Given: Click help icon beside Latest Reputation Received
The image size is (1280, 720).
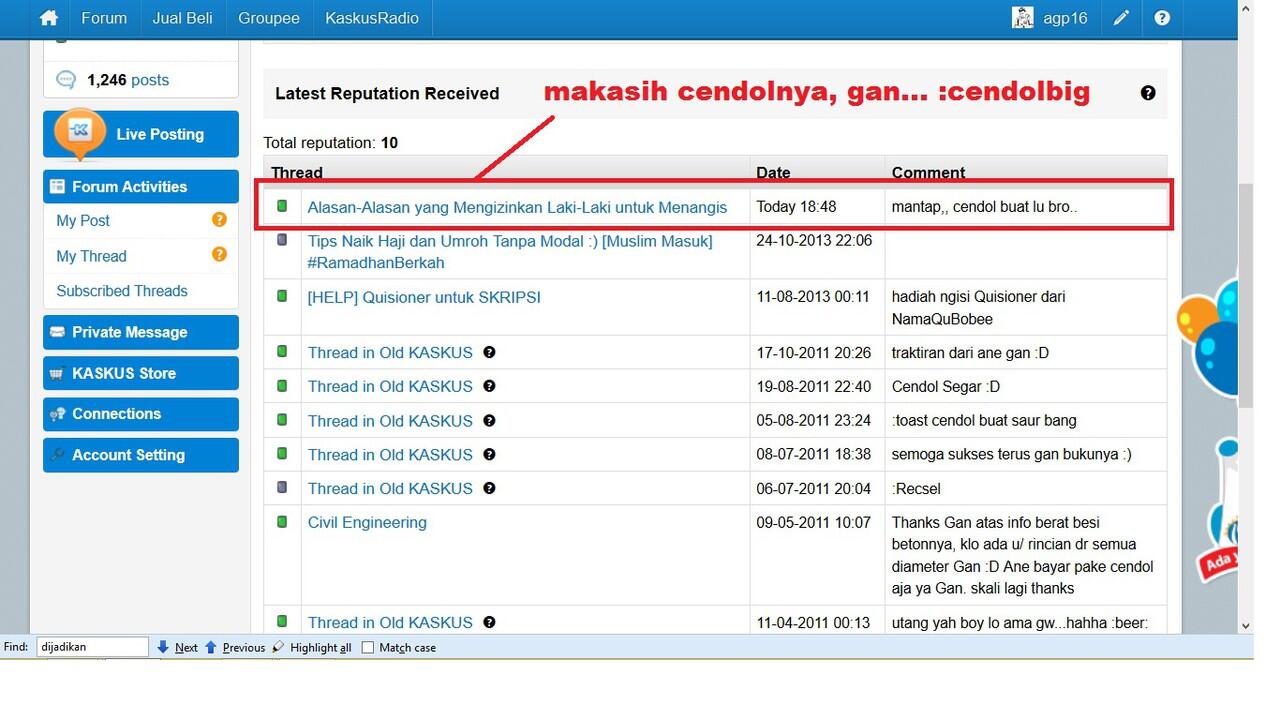Looking at the screenshot, I should pos(1148,93).
